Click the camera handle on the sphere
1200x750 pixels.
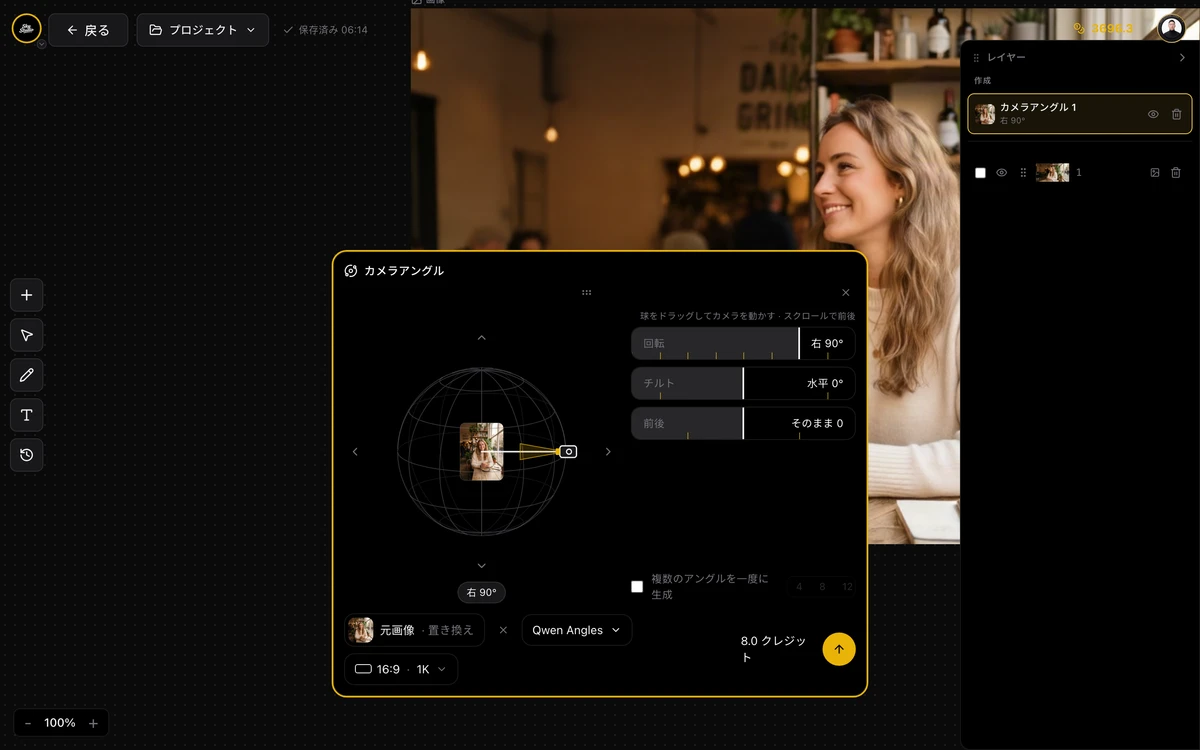[x=568, y=452]
